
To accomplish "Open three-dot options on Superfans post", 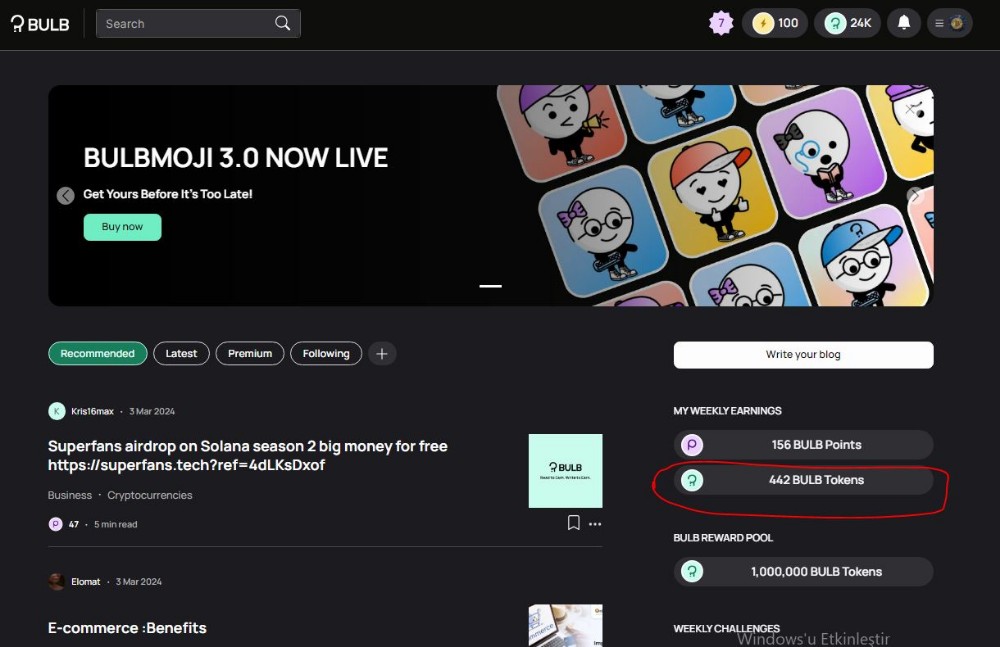I will click(x=595, y=524).
